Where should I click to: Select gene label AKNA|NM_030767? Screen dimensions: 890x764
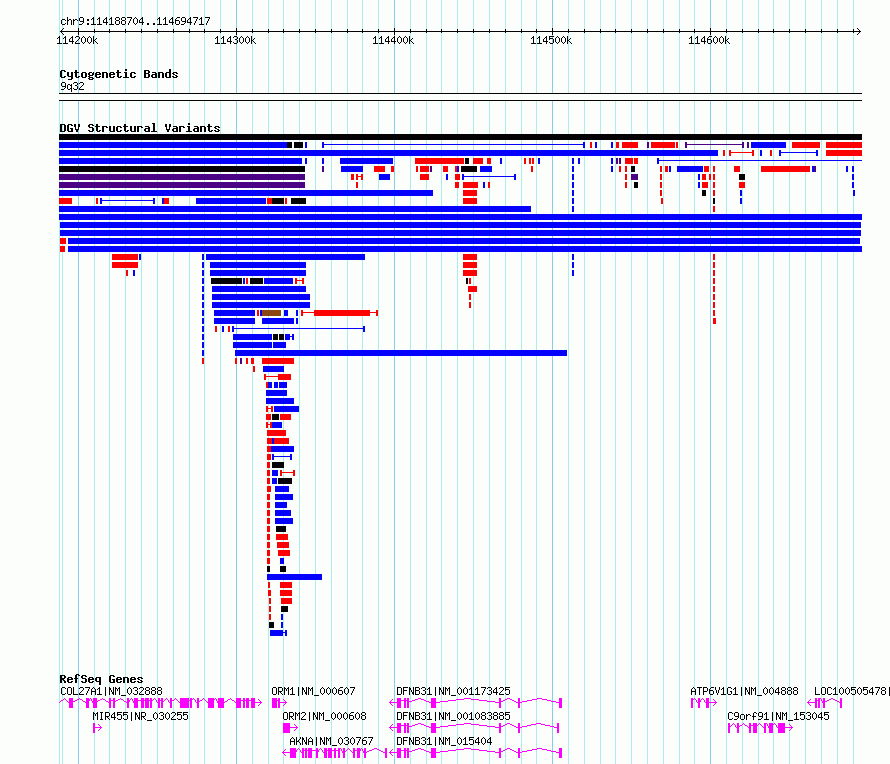[x=331, y=741]
